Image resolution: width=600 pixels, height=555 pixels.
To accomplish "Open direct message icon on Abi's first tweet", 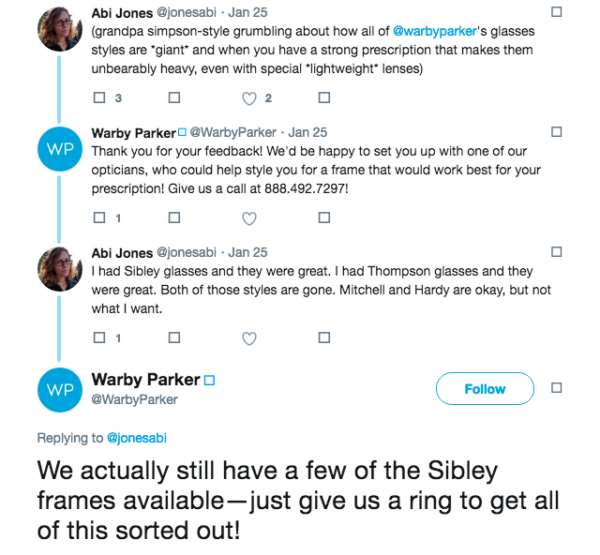I will [324, 98].
